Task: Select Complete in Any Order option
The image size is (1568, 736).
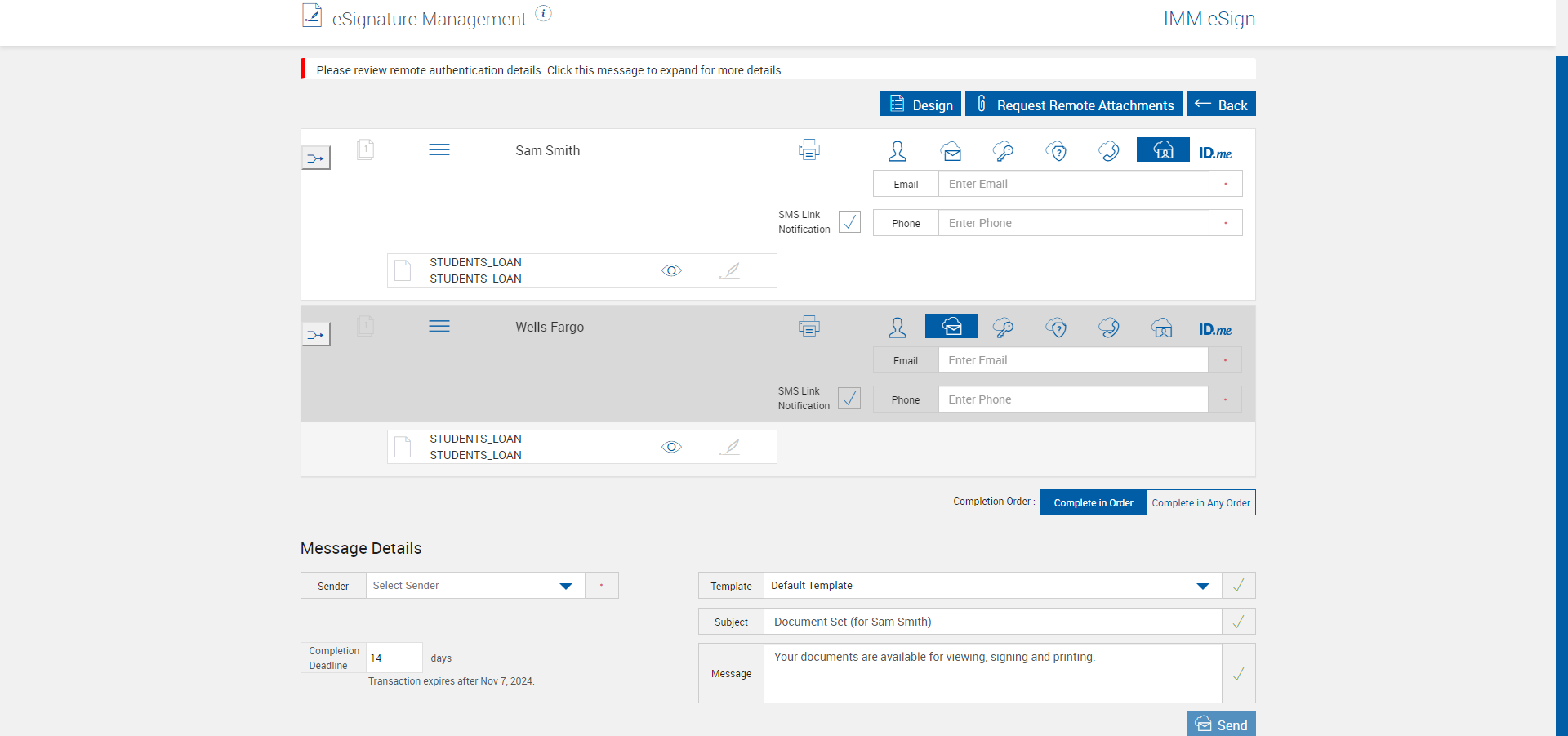Action: click(1200, 503)
